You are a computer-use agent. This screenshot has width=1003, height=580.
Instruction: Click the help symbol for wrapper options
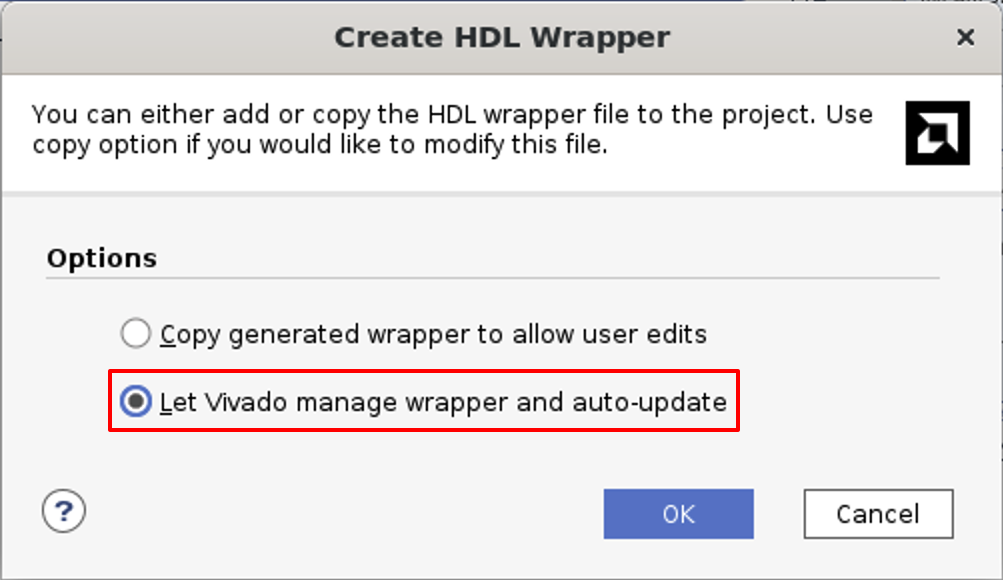coord(63,511)
